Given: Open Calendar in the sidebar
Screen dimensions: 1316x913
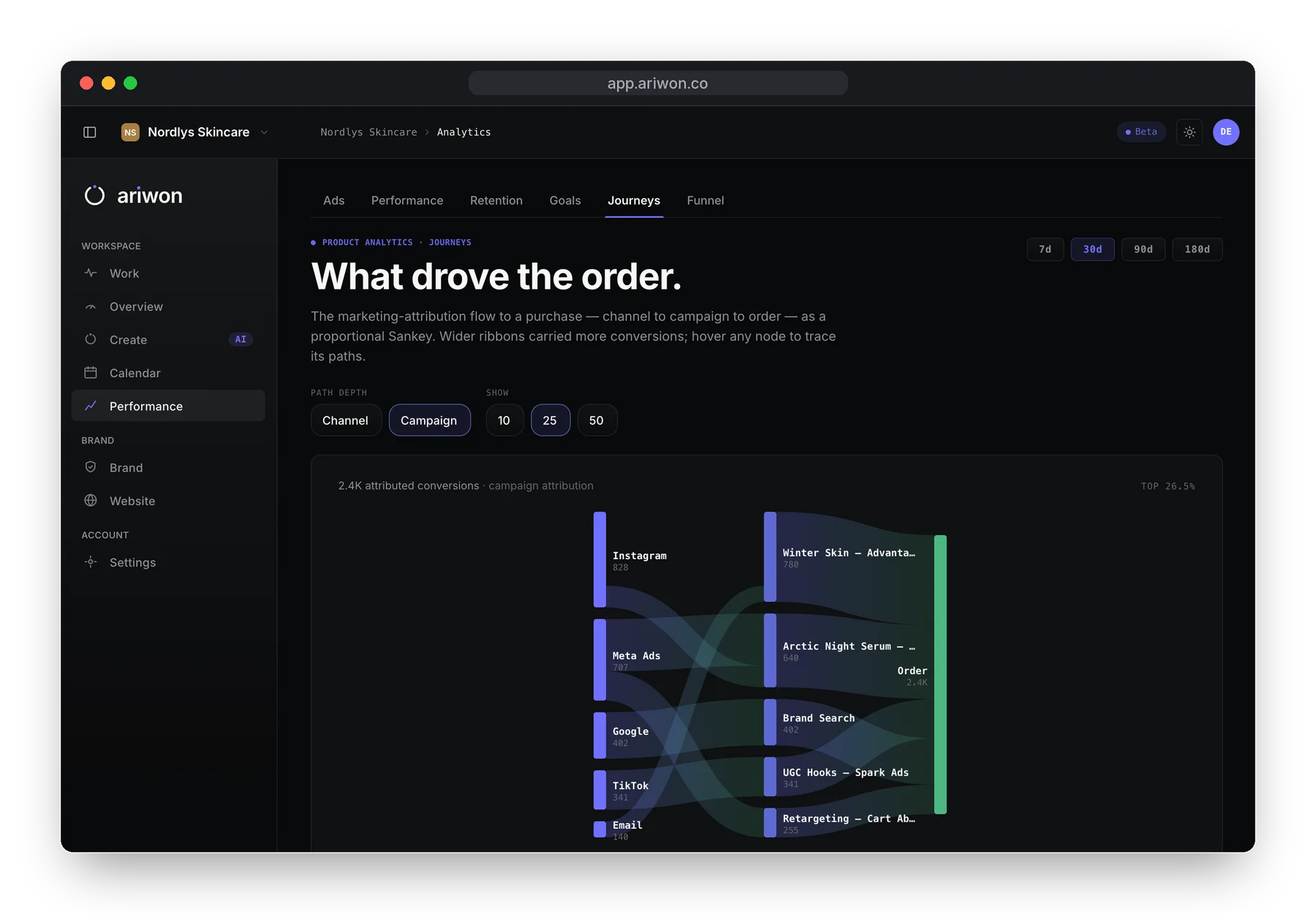Looking at the screenshot, I should tap(168, 373).
